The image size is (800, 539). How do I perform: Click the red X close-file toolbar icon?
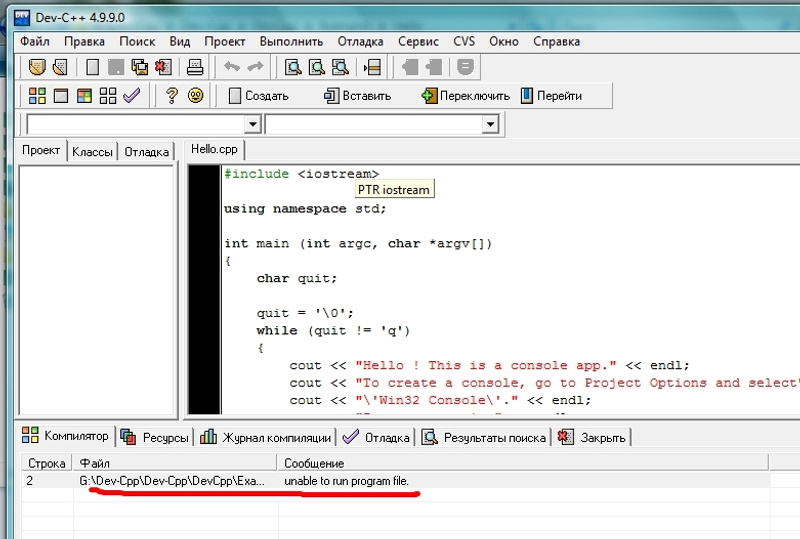[x=162, y=67]
